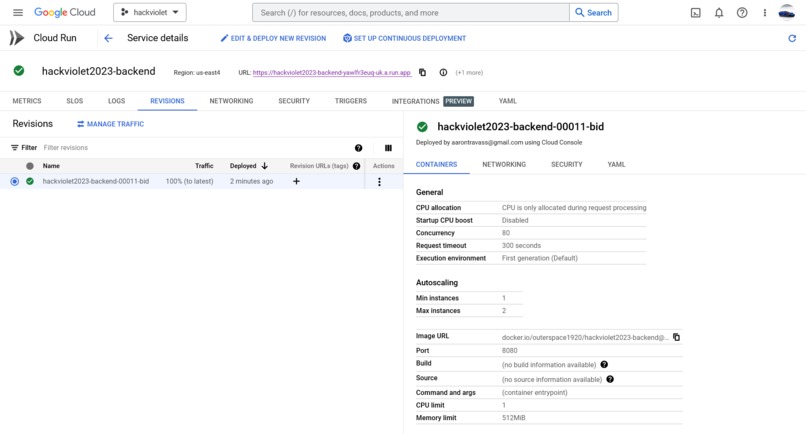This screenshot has height=434, width=806.
Task: Sort revisions by Traffic column
Action: 204,166
